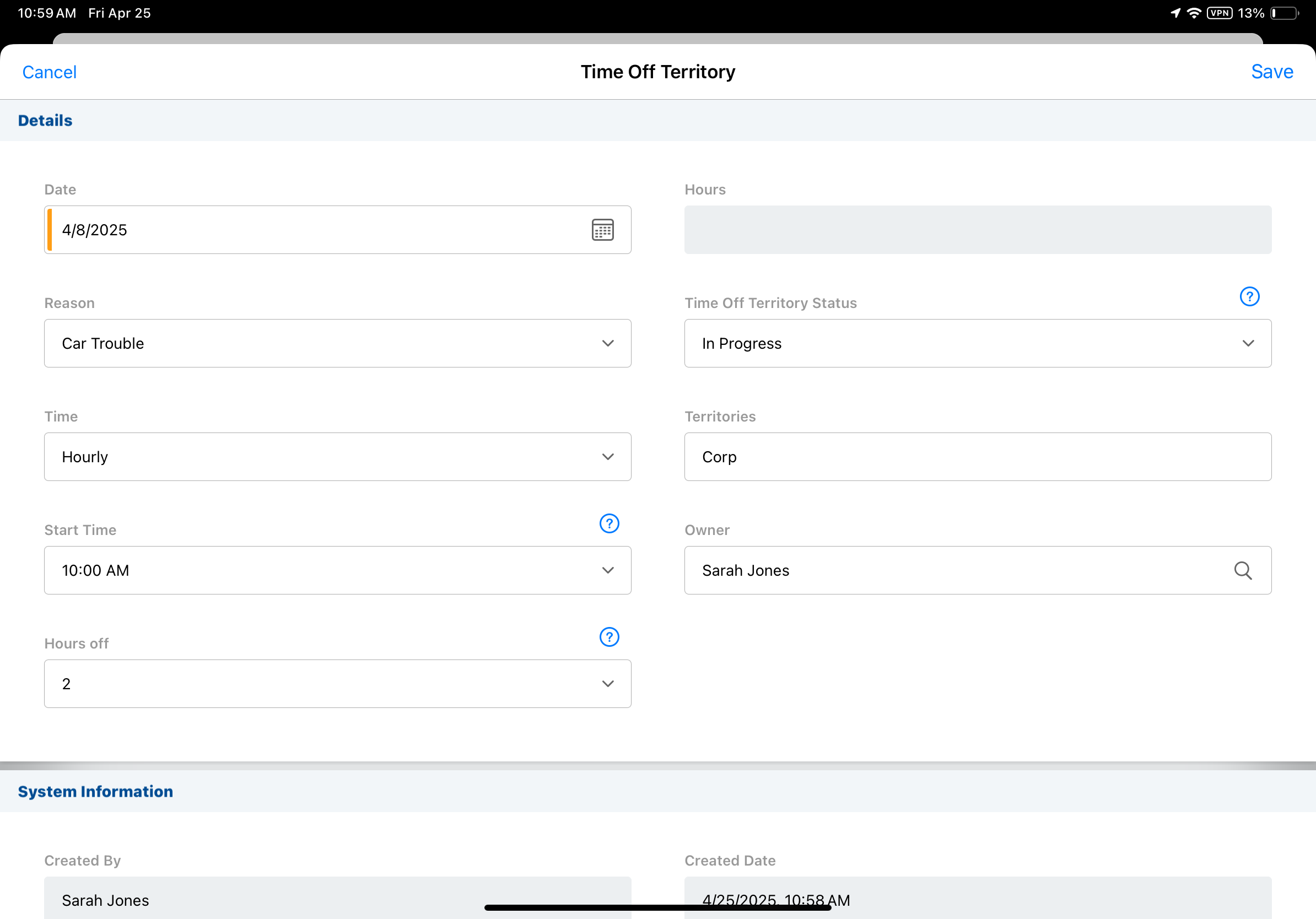Tap the battery indicator in the status bar

[1285, 13]
